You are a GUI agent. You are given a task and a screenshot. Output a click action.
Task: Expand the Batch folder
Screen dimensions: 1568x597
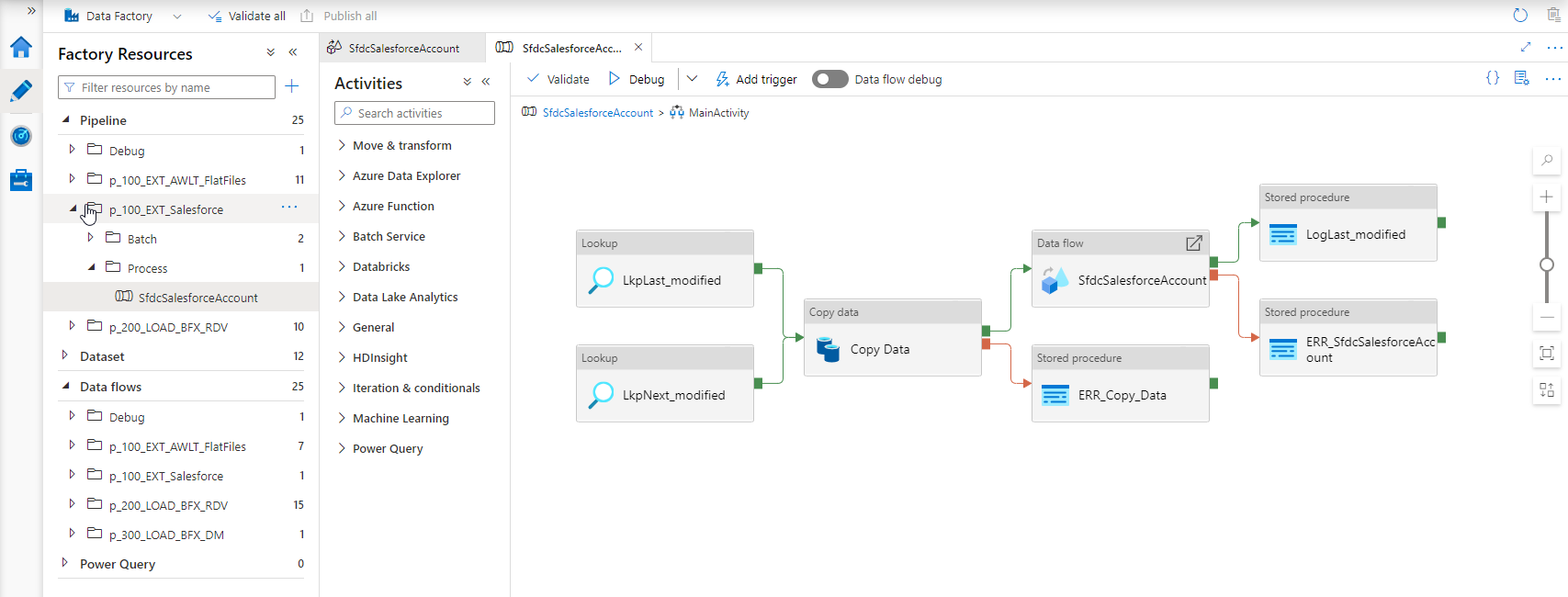pyautogui.click(x=90, y=238)
